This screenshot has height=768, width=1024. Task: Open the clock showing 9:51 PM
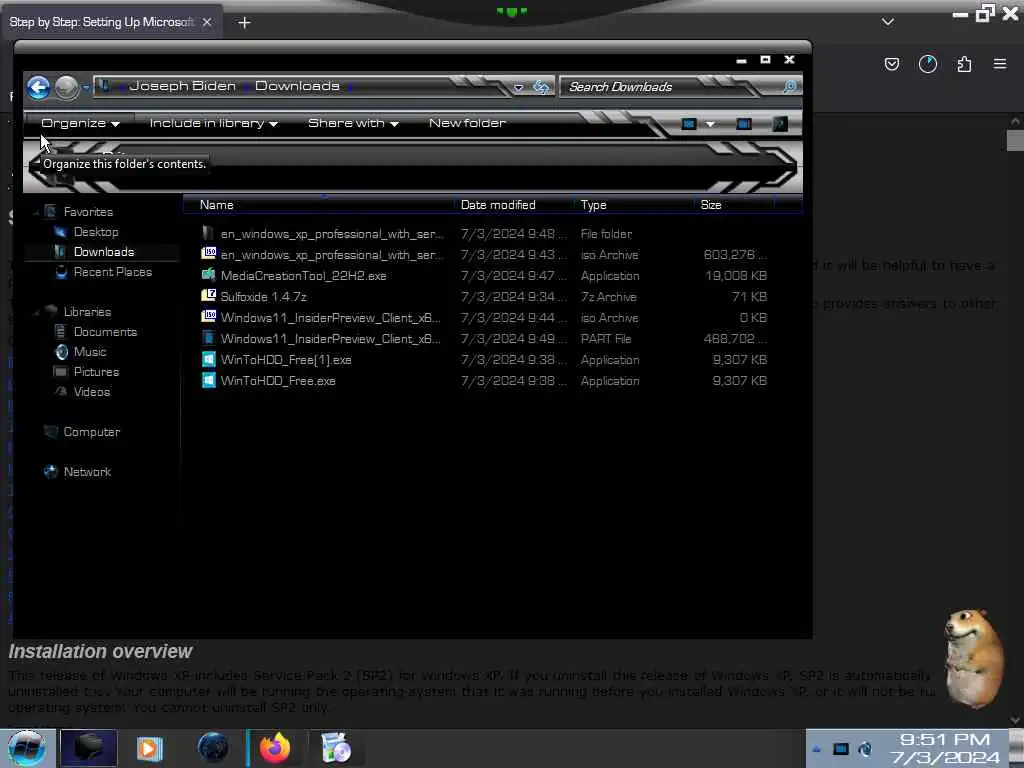[945, 748]
